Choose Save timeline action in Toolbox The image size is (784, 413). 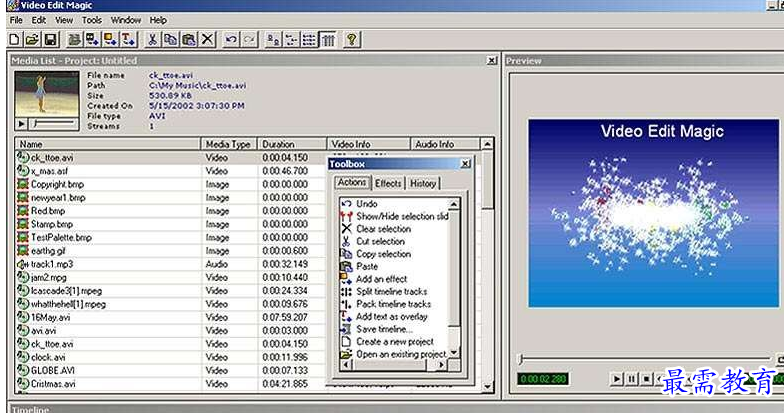tap(384, 328)
